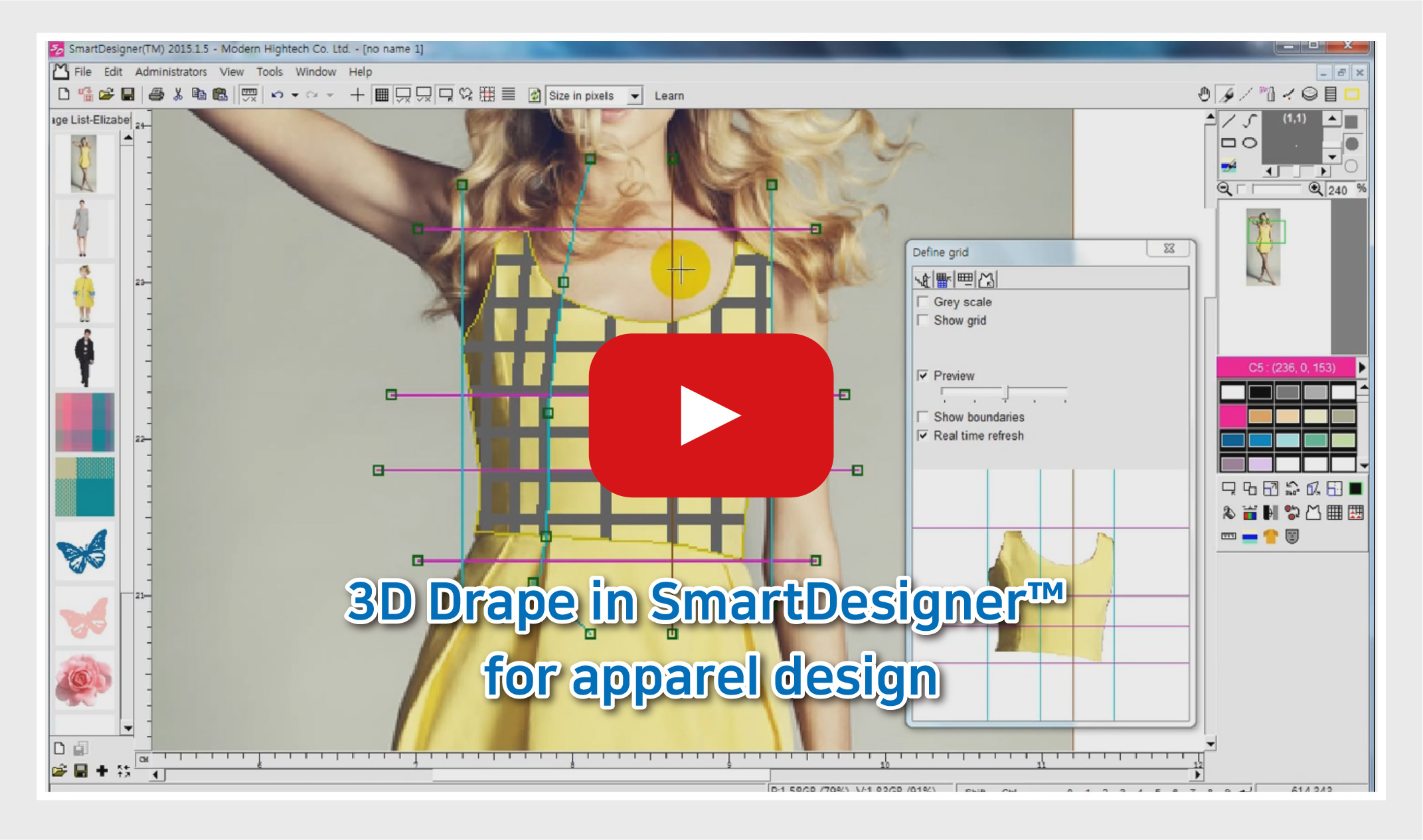Click the Print icon in toolbar

click(x=156, y=94)
